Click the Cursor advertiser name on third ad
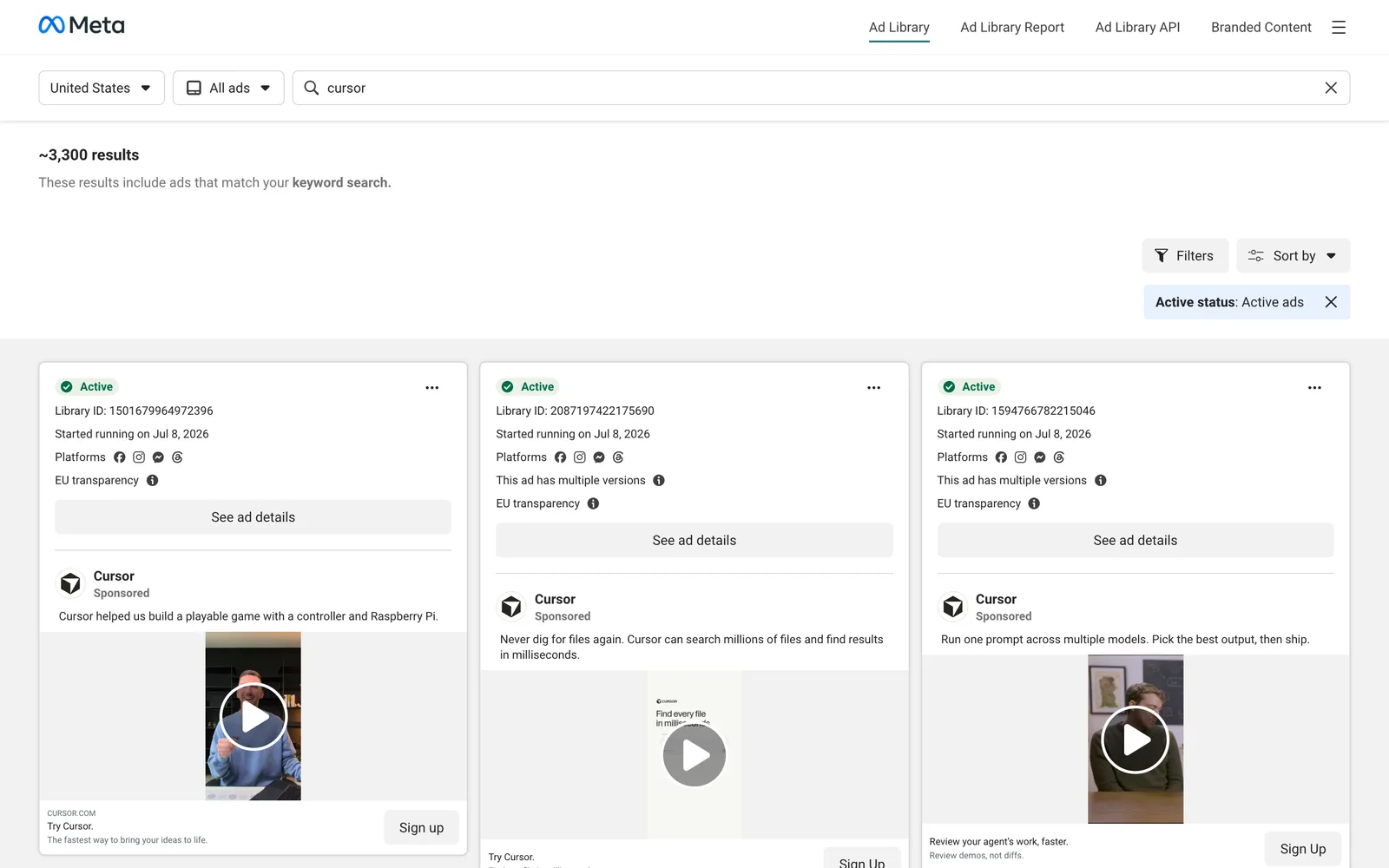The height and width of the screenshot is (868, 1389). point(996,600)
